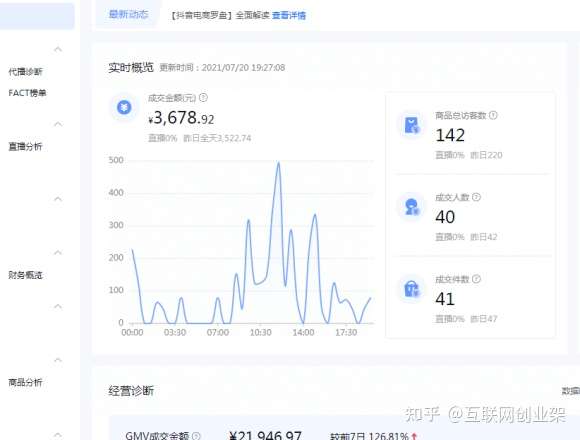Collapse sidebar group above 直播分析
The height and width of the screenshot is (440, 580).
[x=58, y=124]
